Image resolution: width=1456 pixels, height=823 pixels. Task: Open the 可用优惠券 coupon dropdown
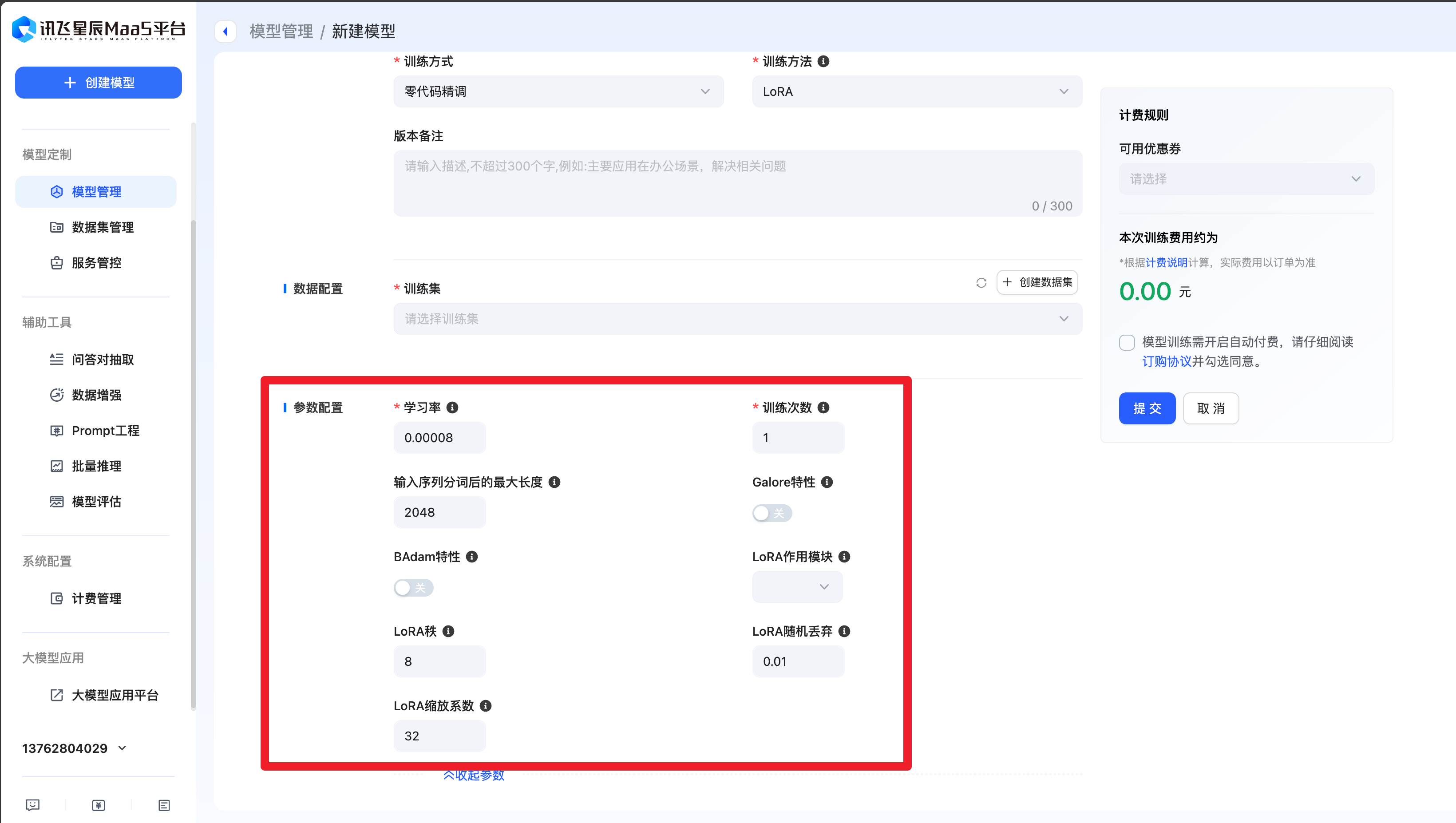coord(1245,178)
